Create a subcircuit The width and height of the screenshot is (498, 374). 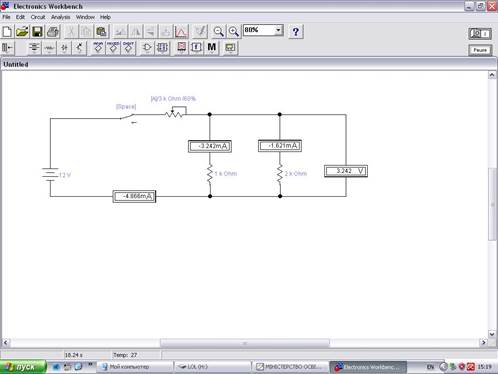[x=166, y=32]
